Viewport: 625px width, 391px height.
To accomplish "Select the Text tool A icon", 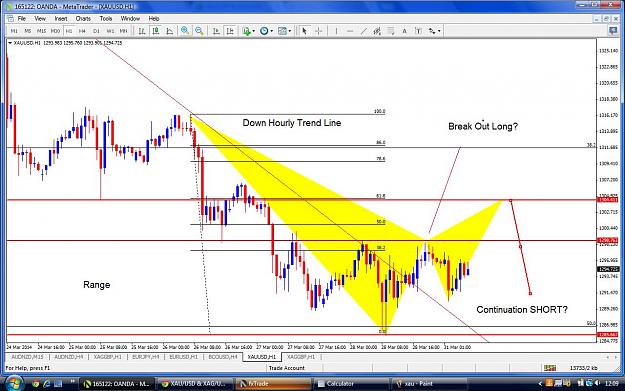I will [x=405, y=31].
